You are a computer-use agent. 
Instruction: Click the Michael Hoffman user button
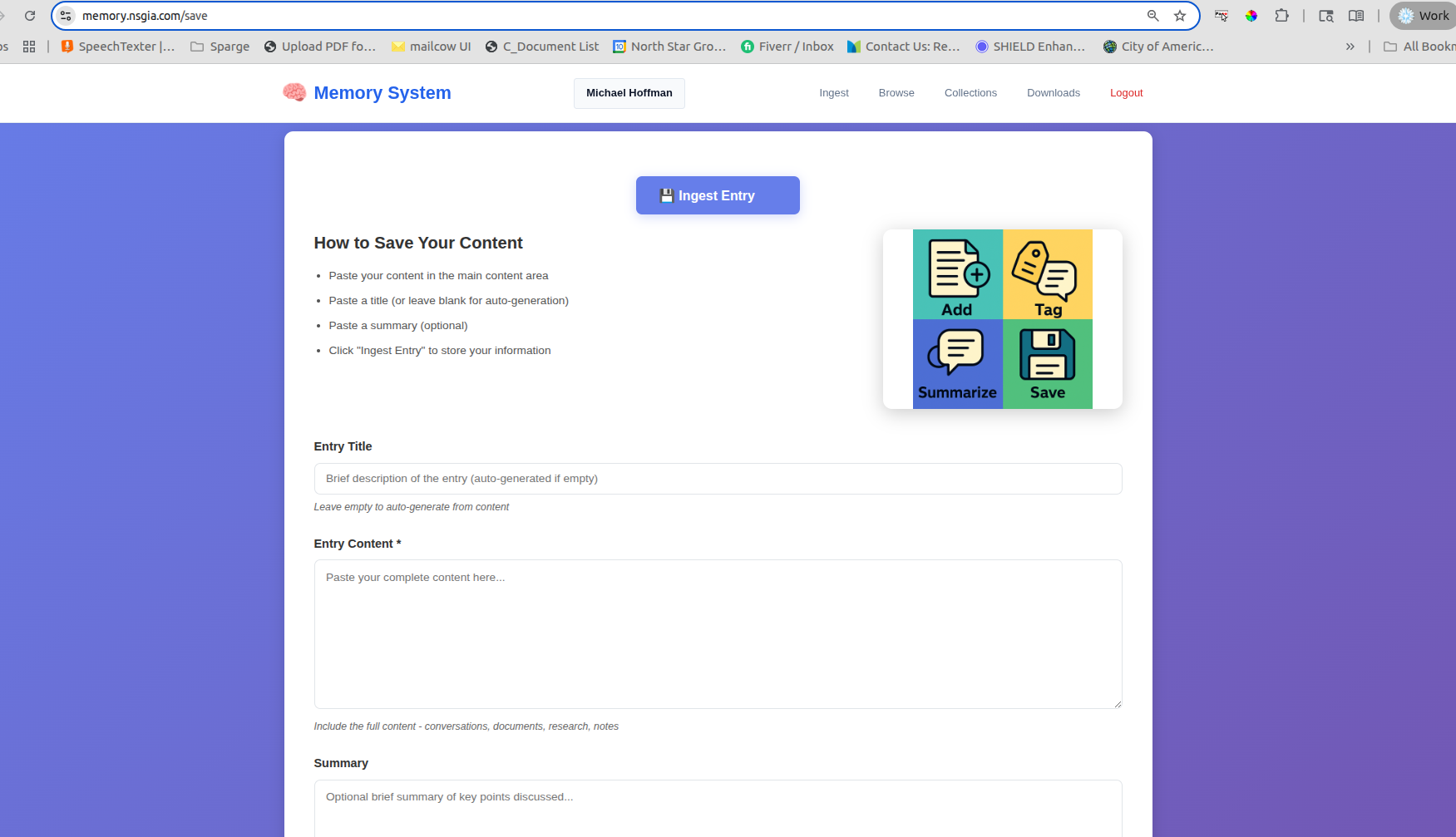(x=629, y=93)
